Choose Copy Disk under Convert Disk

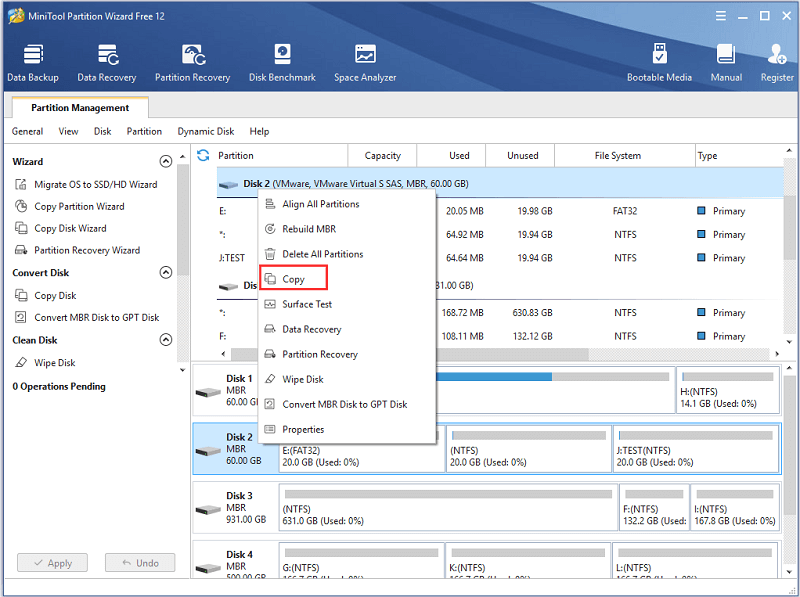pyautogui.click(x=45, y=295)
